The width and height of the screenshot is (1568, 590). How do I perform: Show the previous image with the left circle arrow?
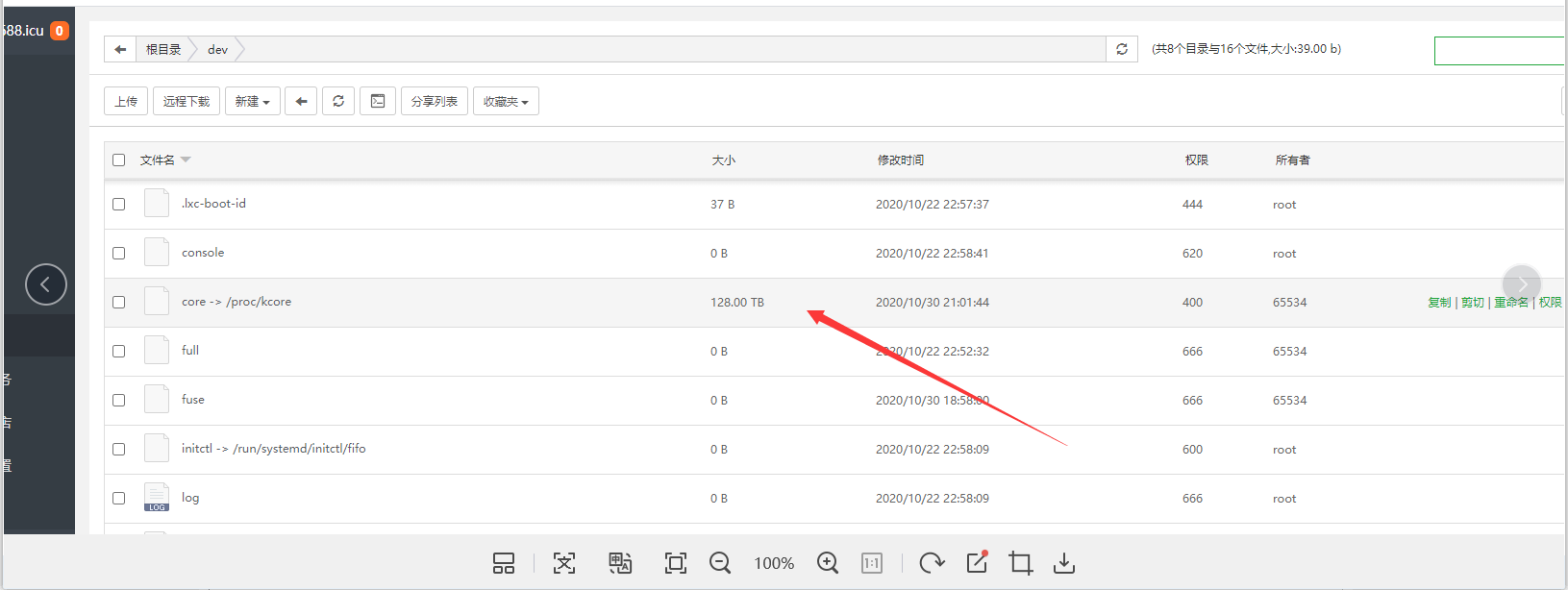click(x=46, y=284)
